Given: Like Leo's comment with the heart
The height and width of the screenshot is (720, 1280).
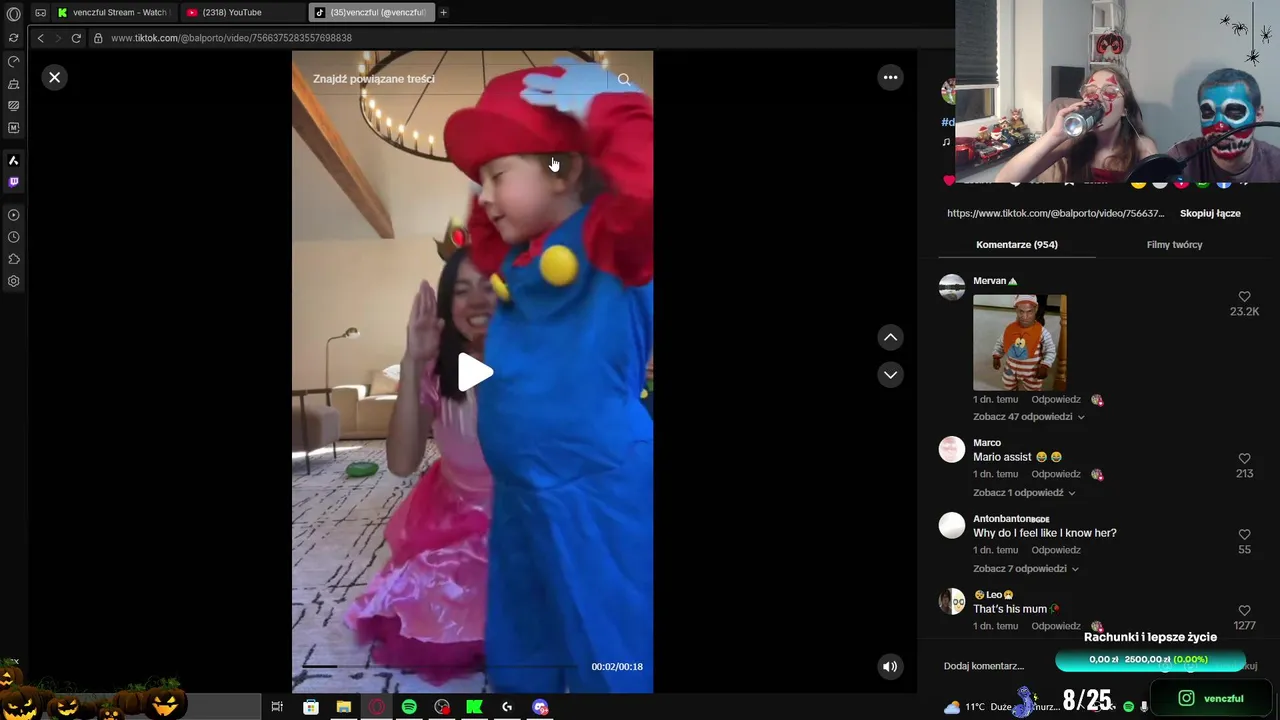Looking at the screenshot, I should pos(1244,611).
